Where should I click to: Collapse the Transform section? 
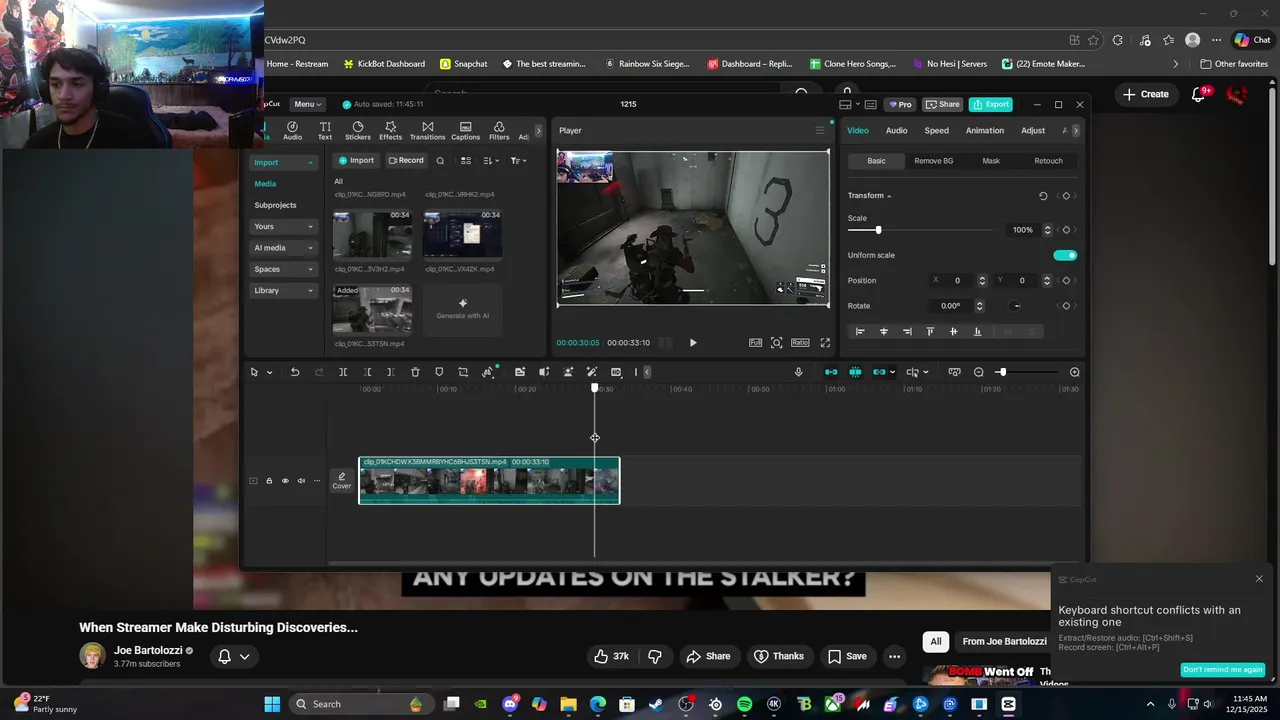(x=889, y=196)
